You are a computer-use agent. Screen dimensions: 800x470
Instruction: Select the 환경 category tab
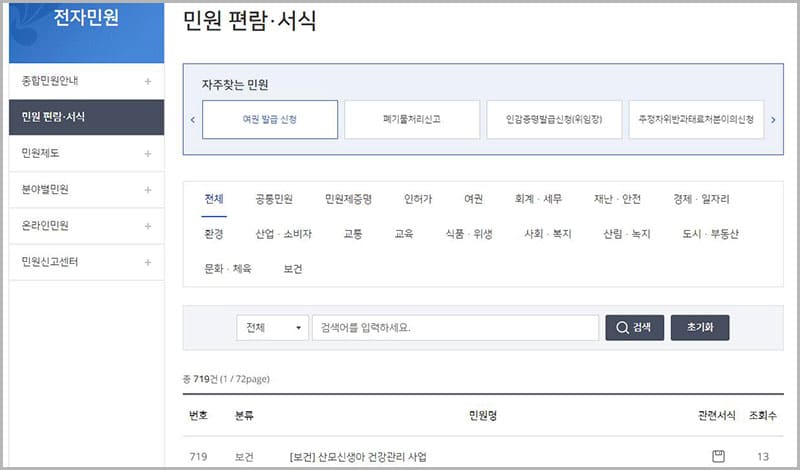[x=213, y=234]
